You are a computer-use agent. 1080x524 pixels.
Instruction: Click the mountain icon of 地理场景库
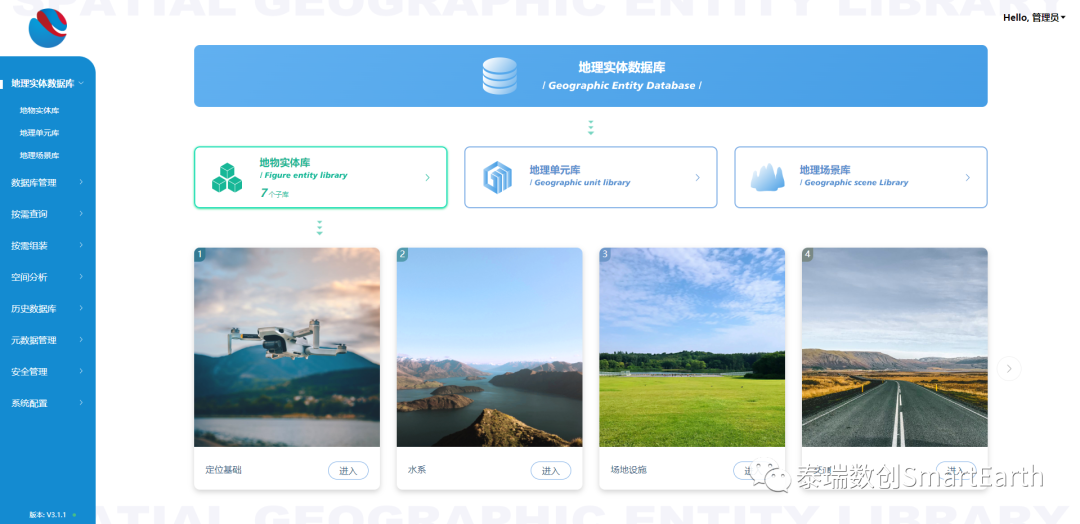pos(767,178)
